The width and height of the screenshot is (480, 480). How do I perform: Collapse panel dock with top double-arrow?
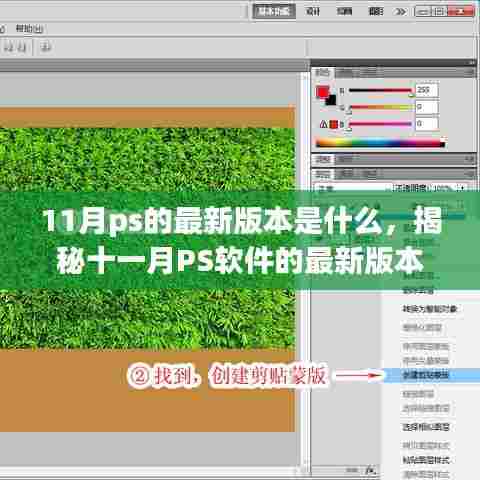tap(471, 63)
